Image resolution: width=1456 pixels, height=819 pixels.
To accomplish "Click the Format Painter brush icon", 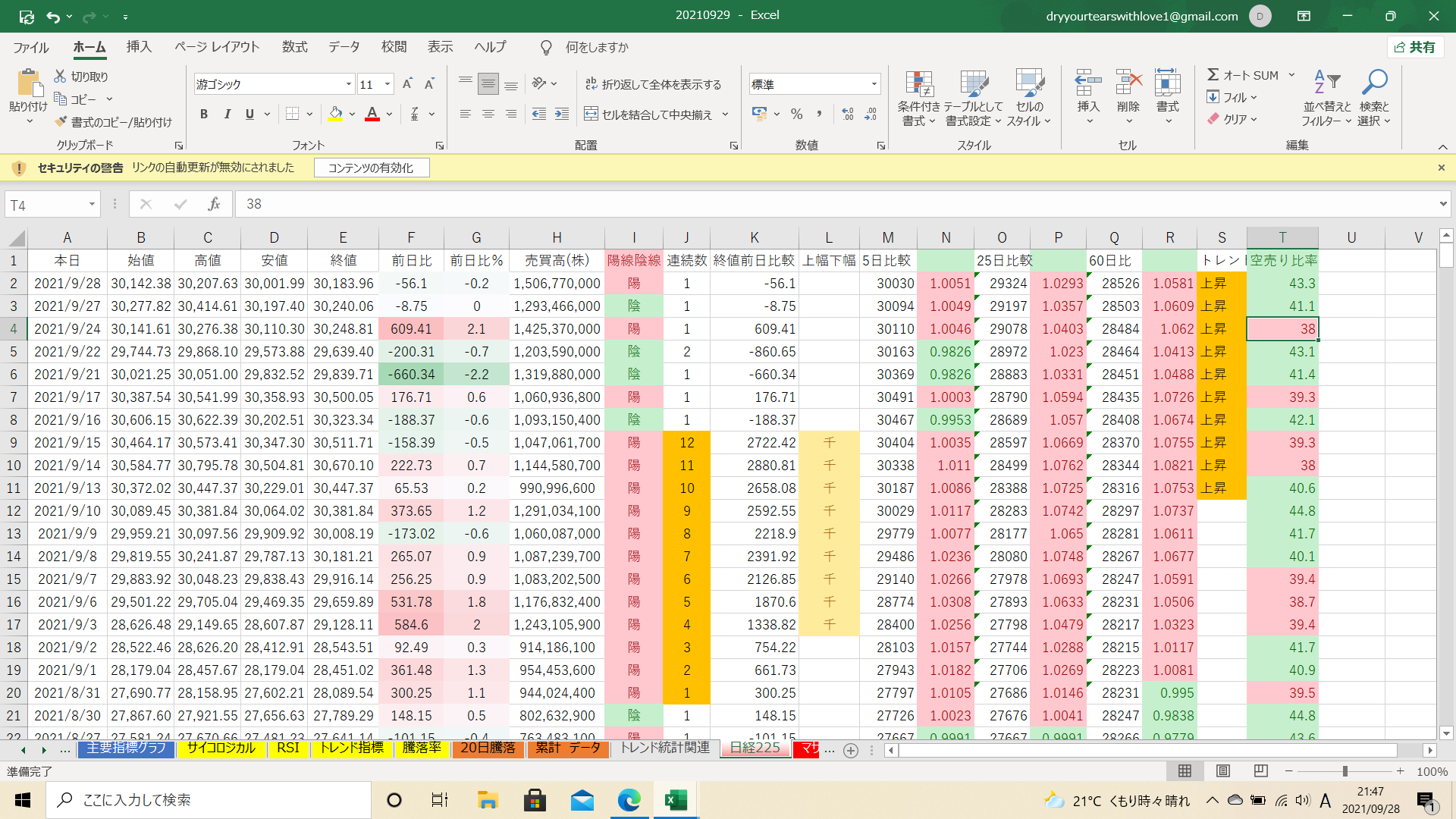I will point(61,122).
